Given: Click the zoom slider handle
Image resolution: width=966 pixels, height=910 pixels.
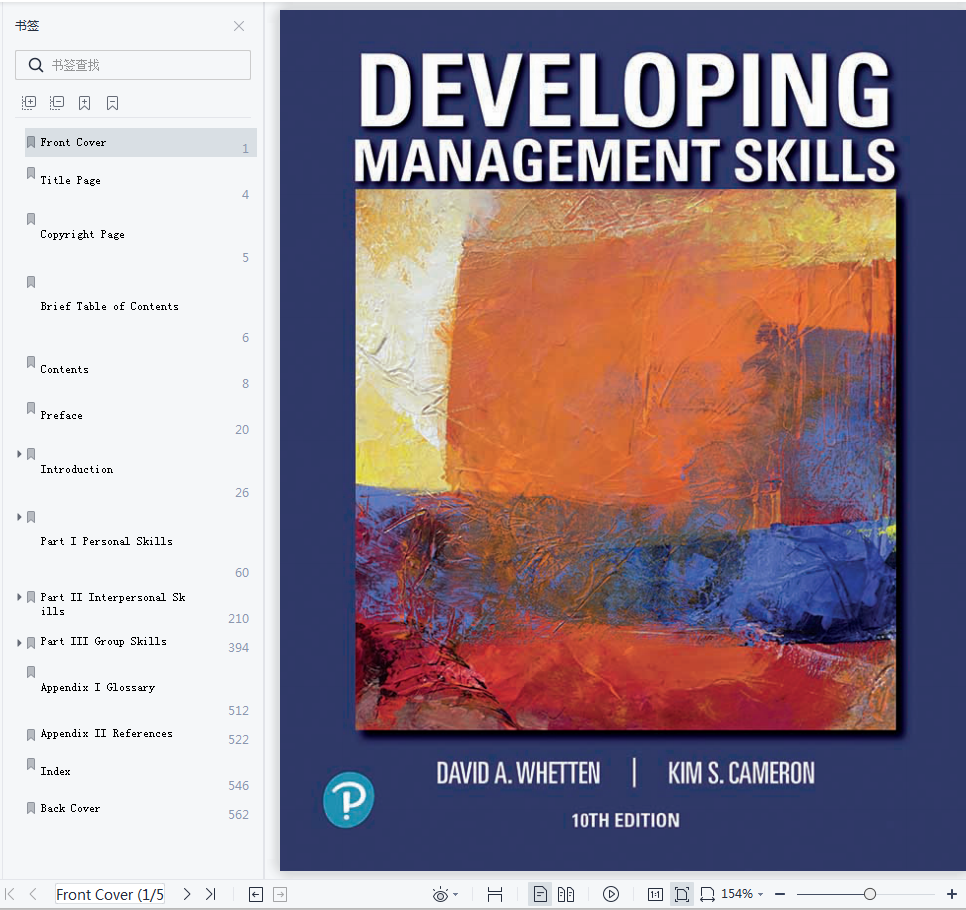Looking at the screenshot, I should [x=869, y=894].
